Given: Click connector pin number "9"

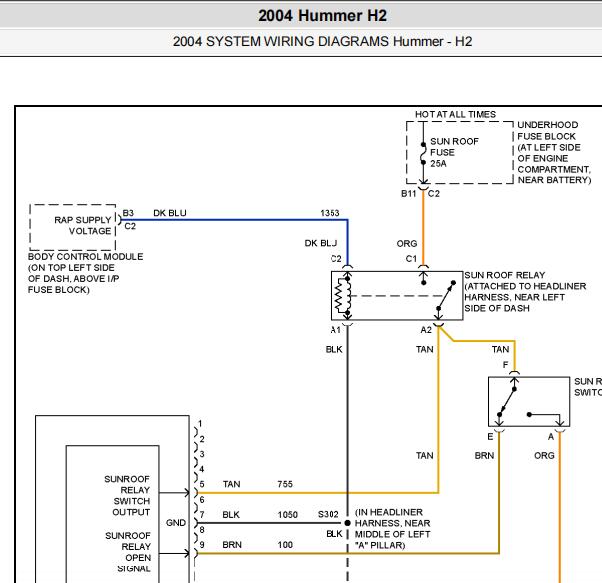Looking at the screenshot, I should click(202, 545).
